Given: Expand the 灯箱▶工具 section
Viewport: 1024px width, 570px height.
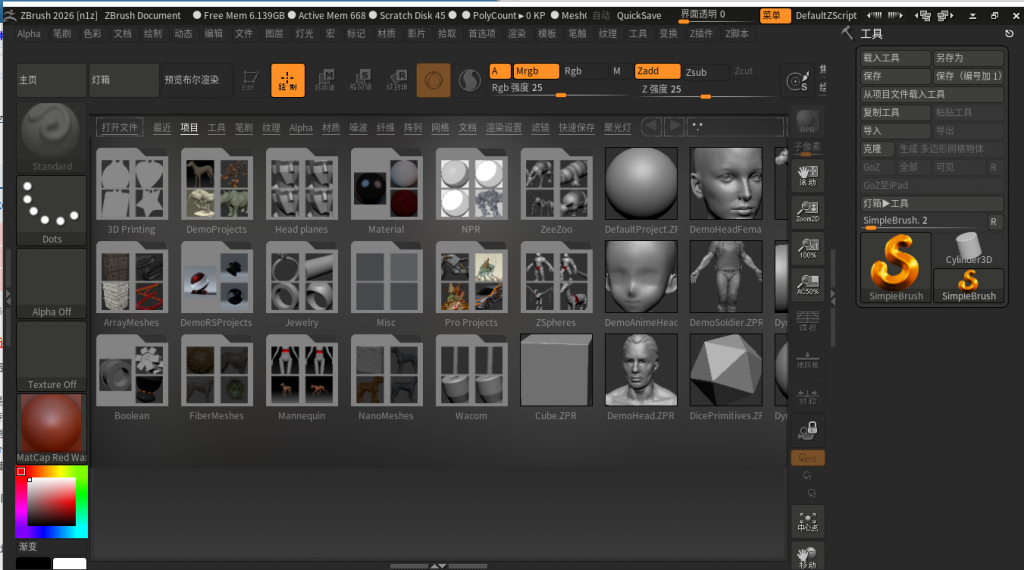Looking at the screenshot, I should click(x=932, y=204).
